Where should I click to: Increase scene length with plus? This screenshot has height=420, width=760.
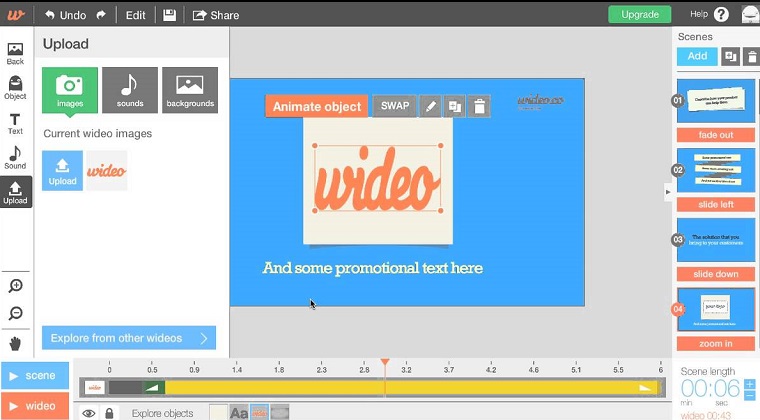coord(749,385)
